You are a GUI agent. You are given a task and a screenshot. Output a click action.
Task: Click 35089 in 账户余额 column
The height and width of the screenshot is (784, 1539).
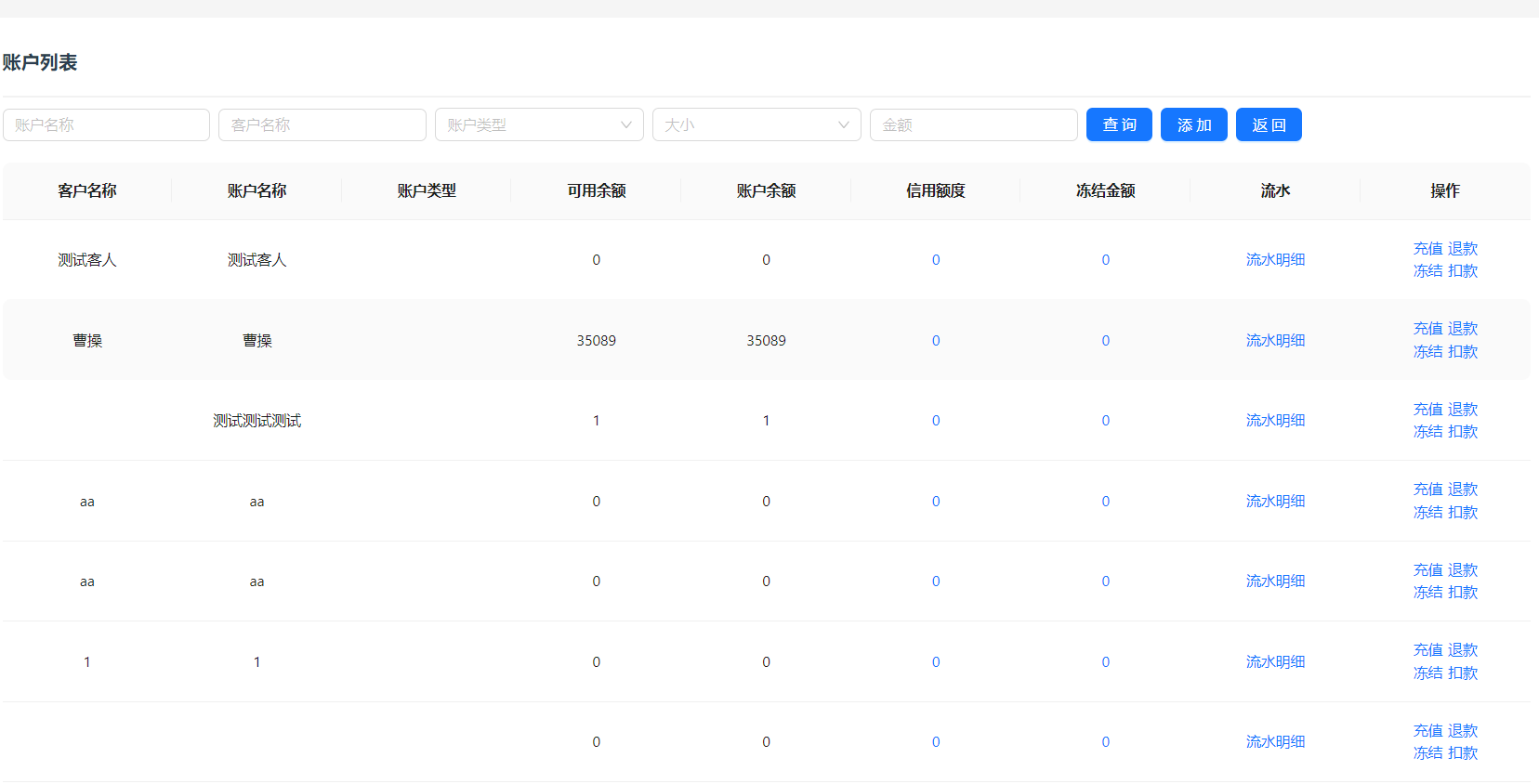(x=767, y=341)
